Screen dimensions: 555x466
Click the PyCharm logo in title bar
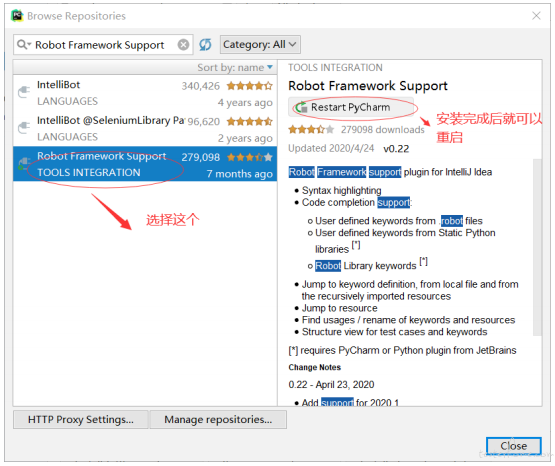pos(17,16)
